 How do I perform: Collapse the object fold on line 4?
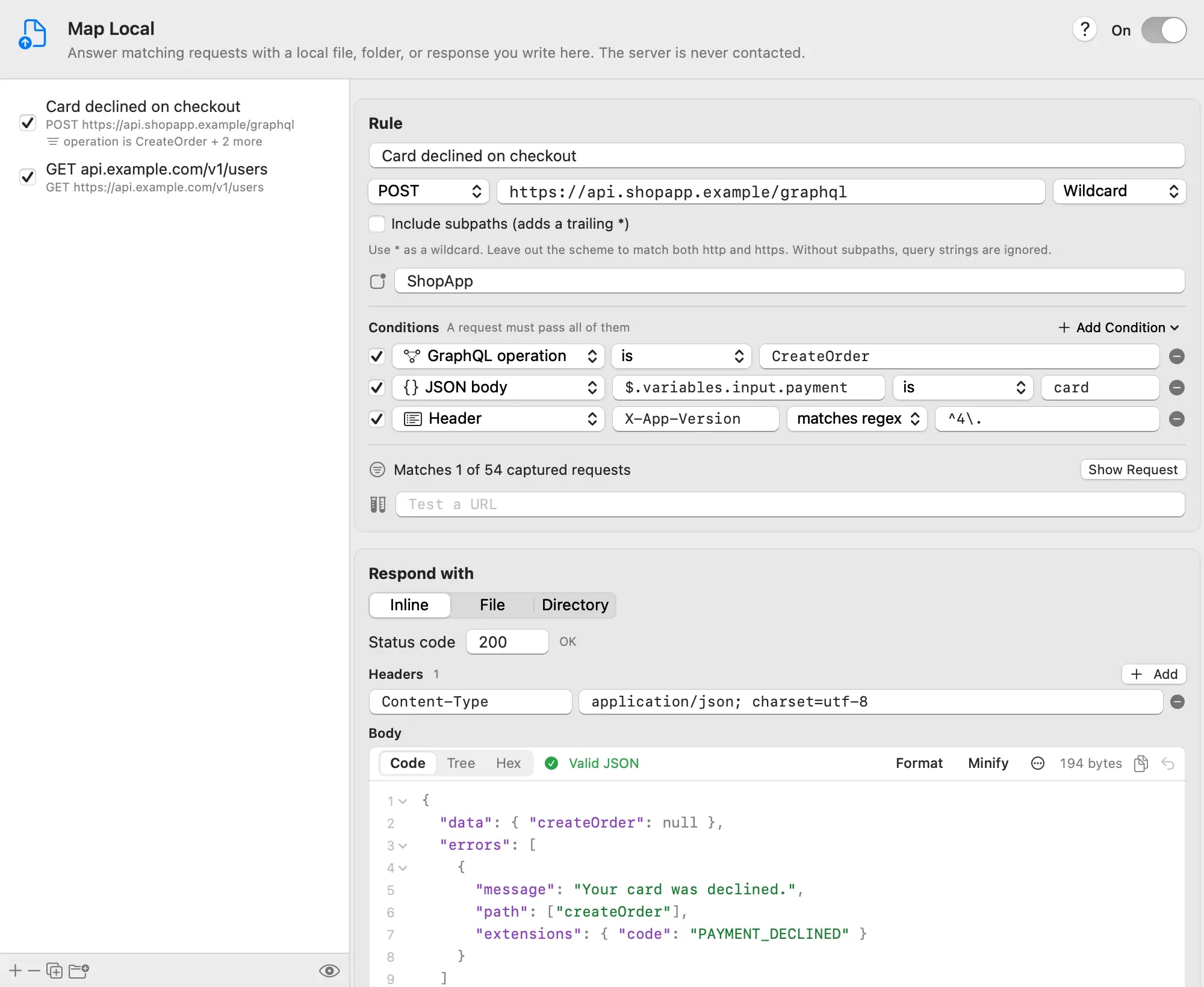click(403, 868)
